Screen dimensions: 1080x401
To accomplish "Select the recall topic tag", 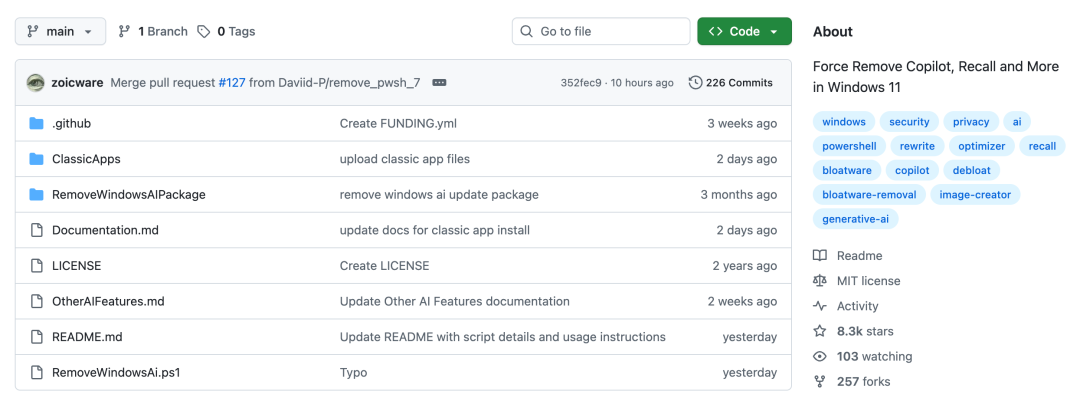I will tap(1042, 146).
